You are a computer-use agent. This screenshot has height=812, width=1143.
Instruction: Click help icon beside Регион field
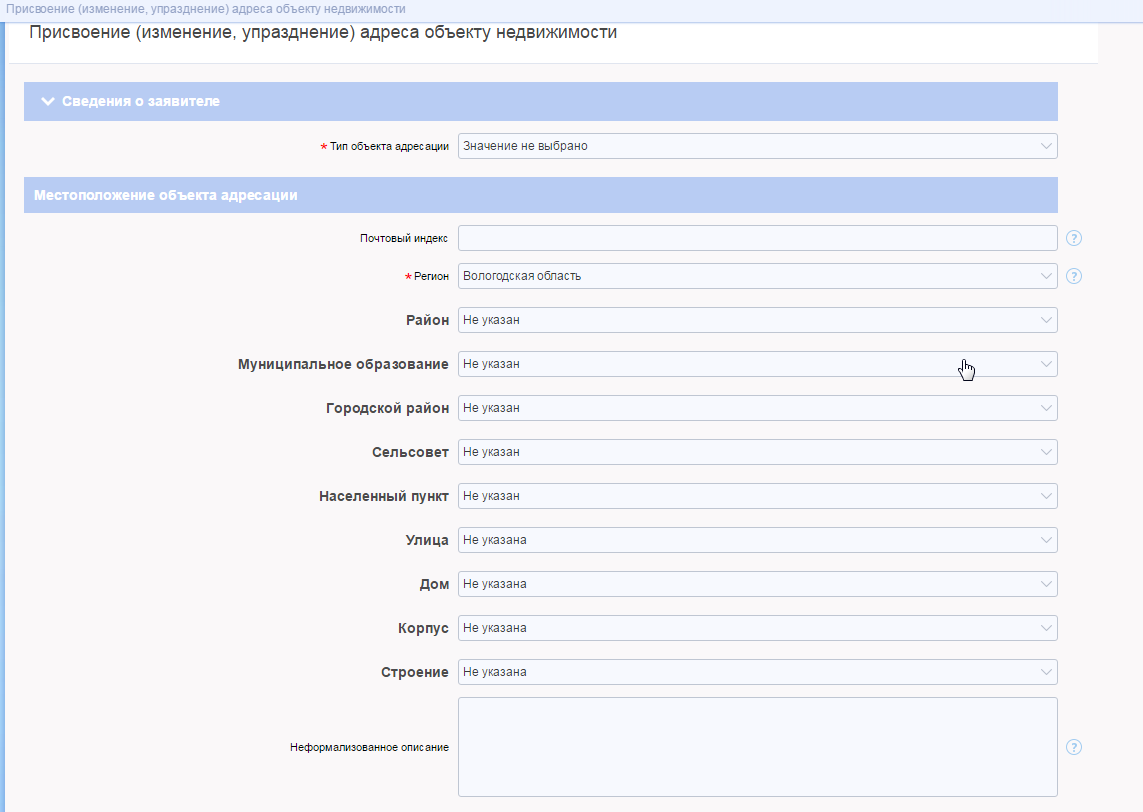tap(1074, 276)
